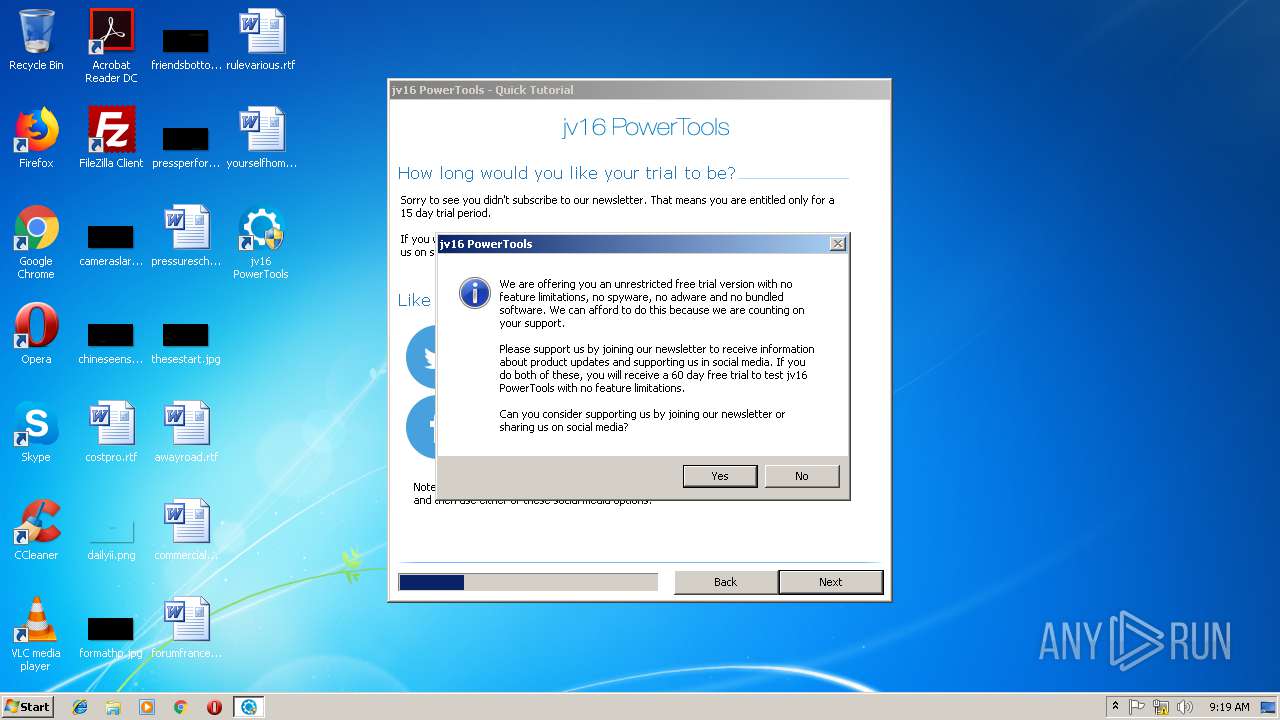The height and width of the screenshot is (720, 1280).
Task: Open the cameraslar... file
Action: (111, 244)
